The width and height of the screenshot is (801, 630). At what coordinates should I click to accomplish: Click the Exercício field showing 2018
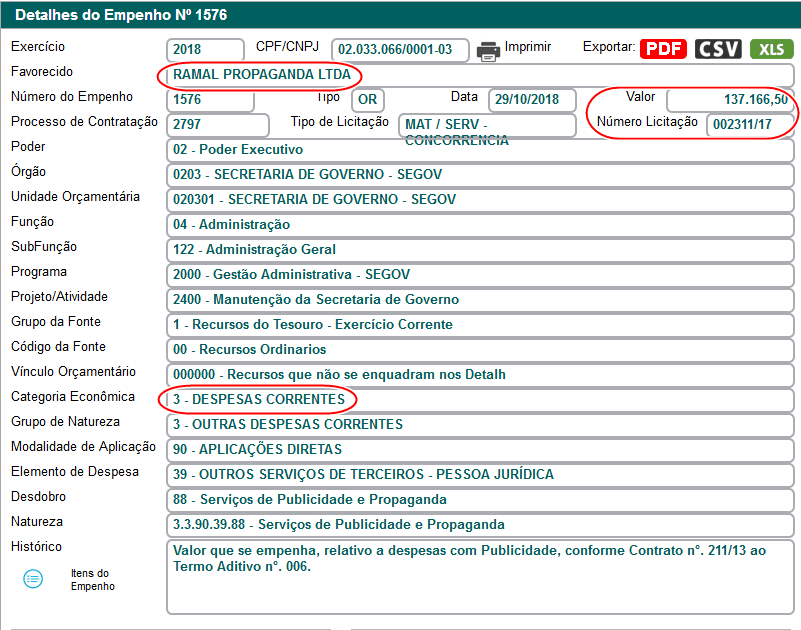coord(206,50)
